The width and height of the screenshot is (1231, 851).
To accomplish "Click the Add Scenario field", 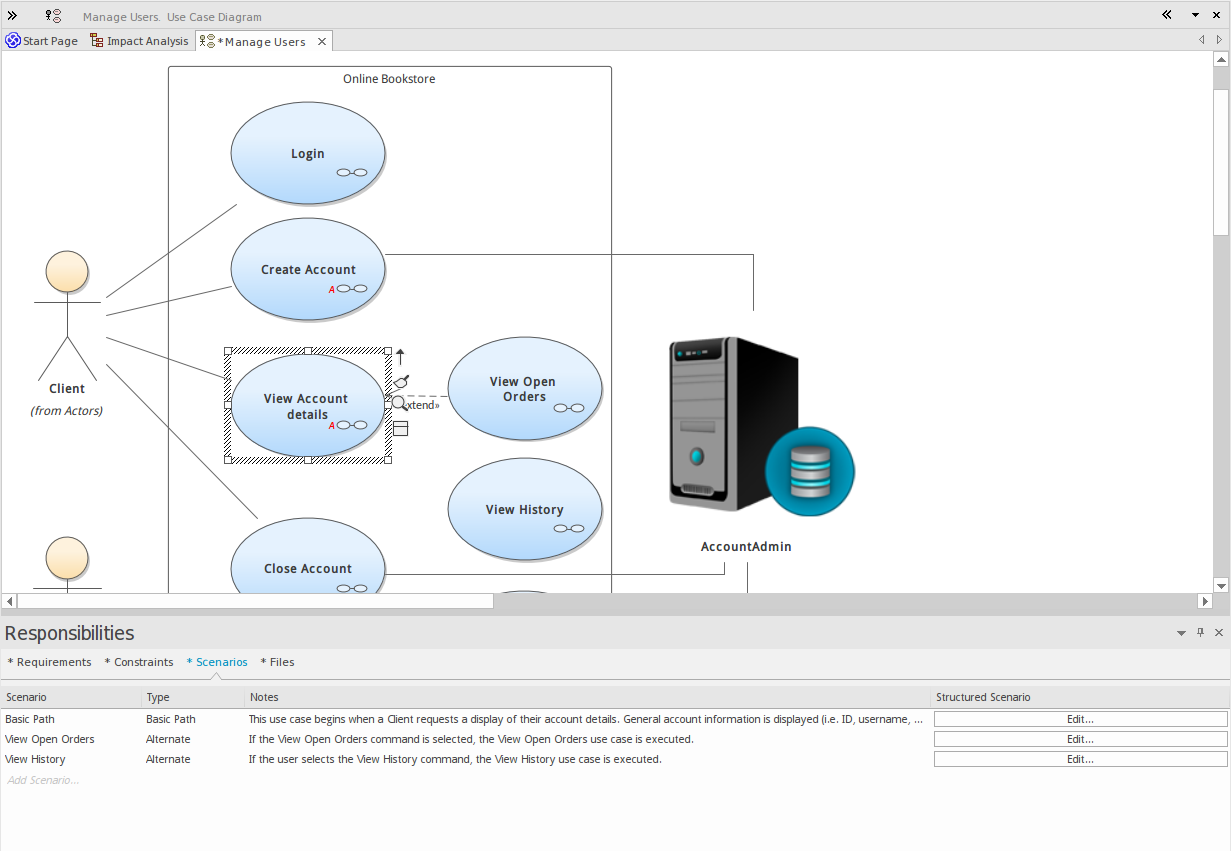I will coord(43,780).
